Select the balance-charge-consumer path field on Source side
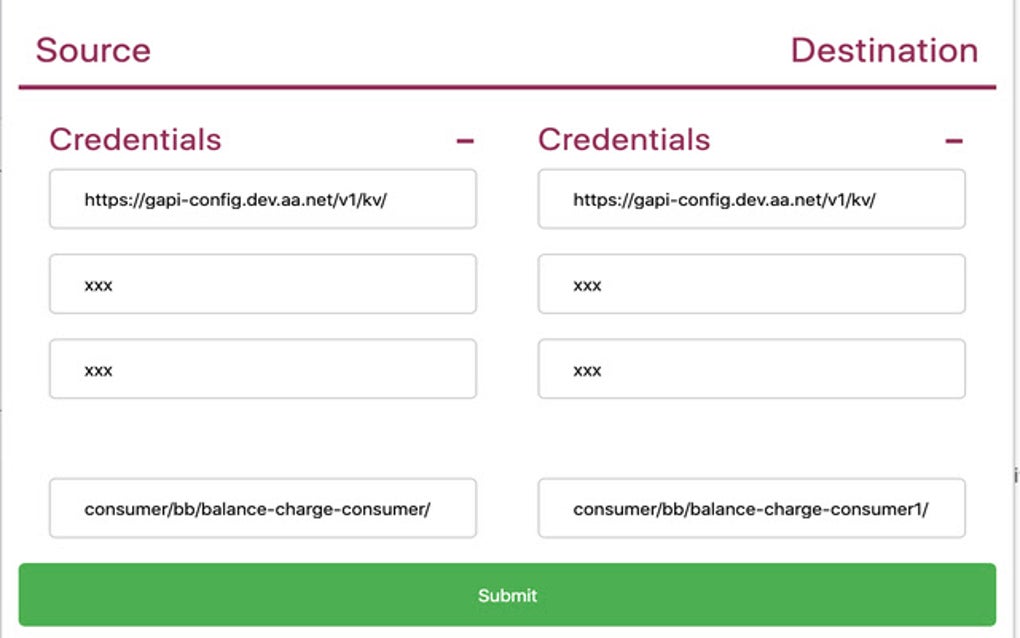1020x638 pixels. pos(263,509)
